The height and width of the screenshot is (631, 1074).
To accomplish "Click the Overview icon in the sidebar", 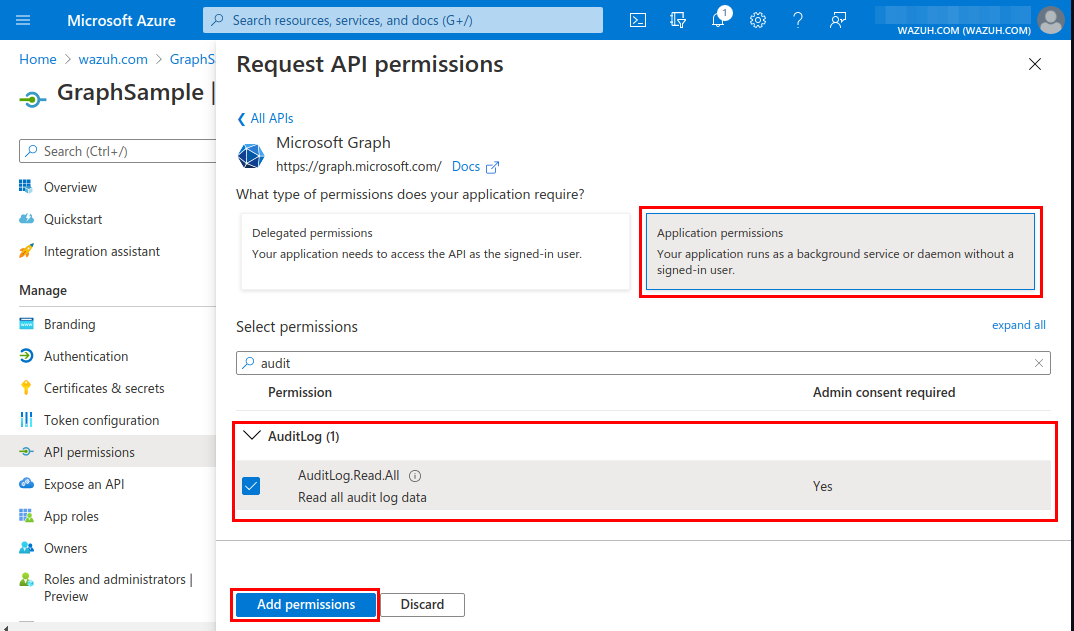I will pos(26,186).
